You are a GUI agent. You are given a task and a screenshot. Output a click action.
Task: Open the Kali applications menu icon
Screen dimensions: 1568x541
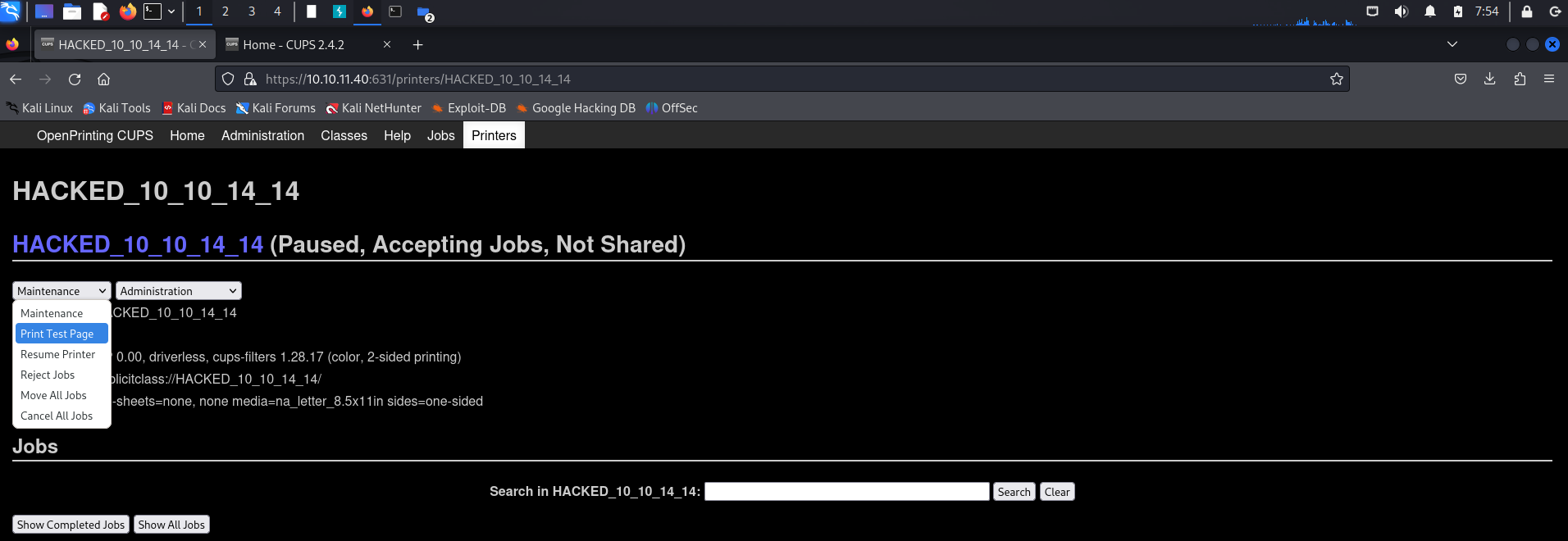pyautogui.click(x=10, y=11)
